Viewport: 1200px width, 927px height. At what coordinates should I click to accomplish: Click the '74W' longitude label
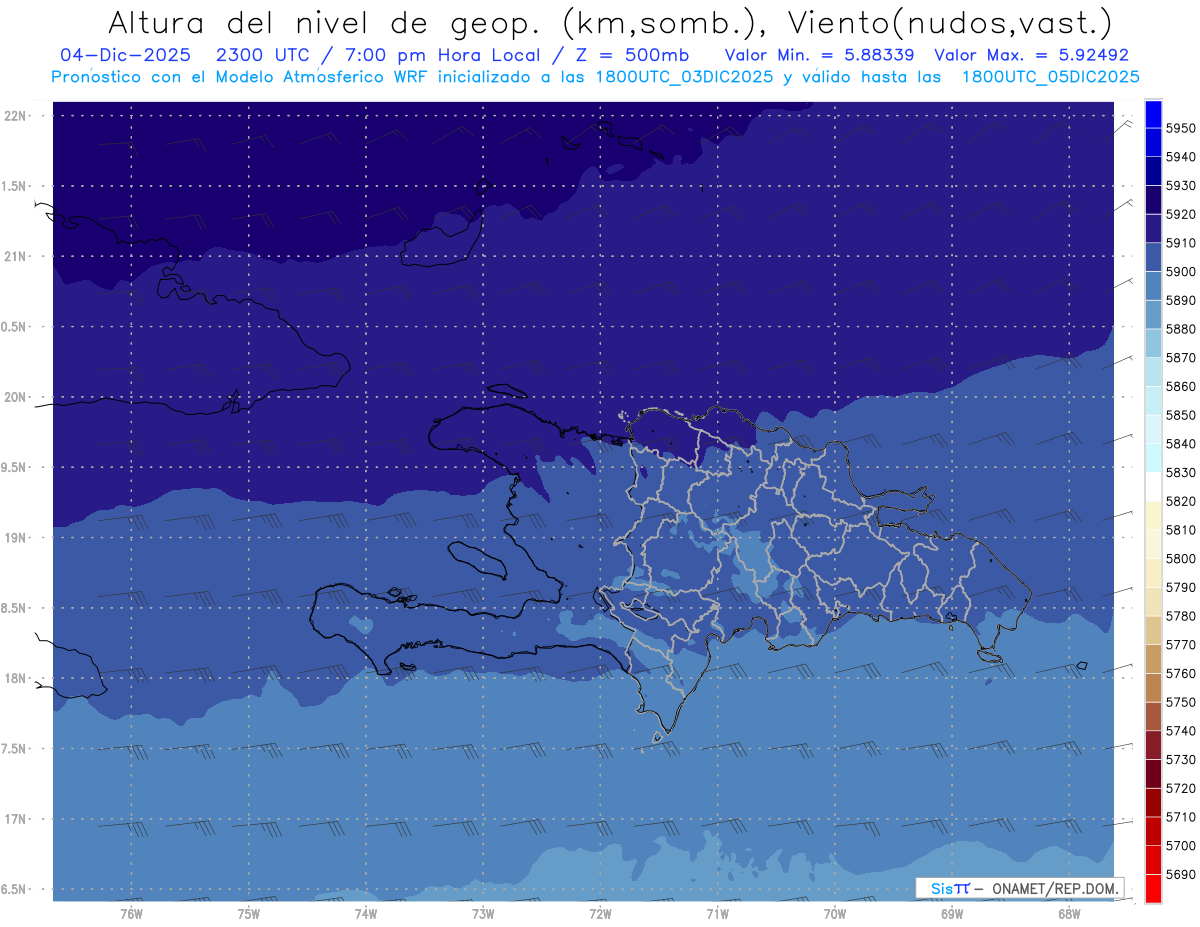coord(365,913)
